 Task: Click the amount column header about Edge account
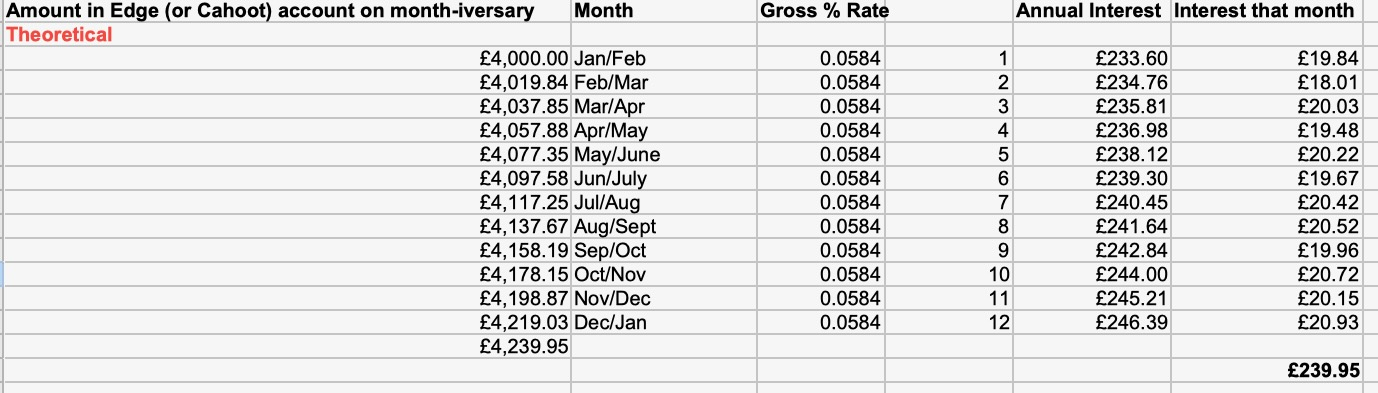[287, 12]
